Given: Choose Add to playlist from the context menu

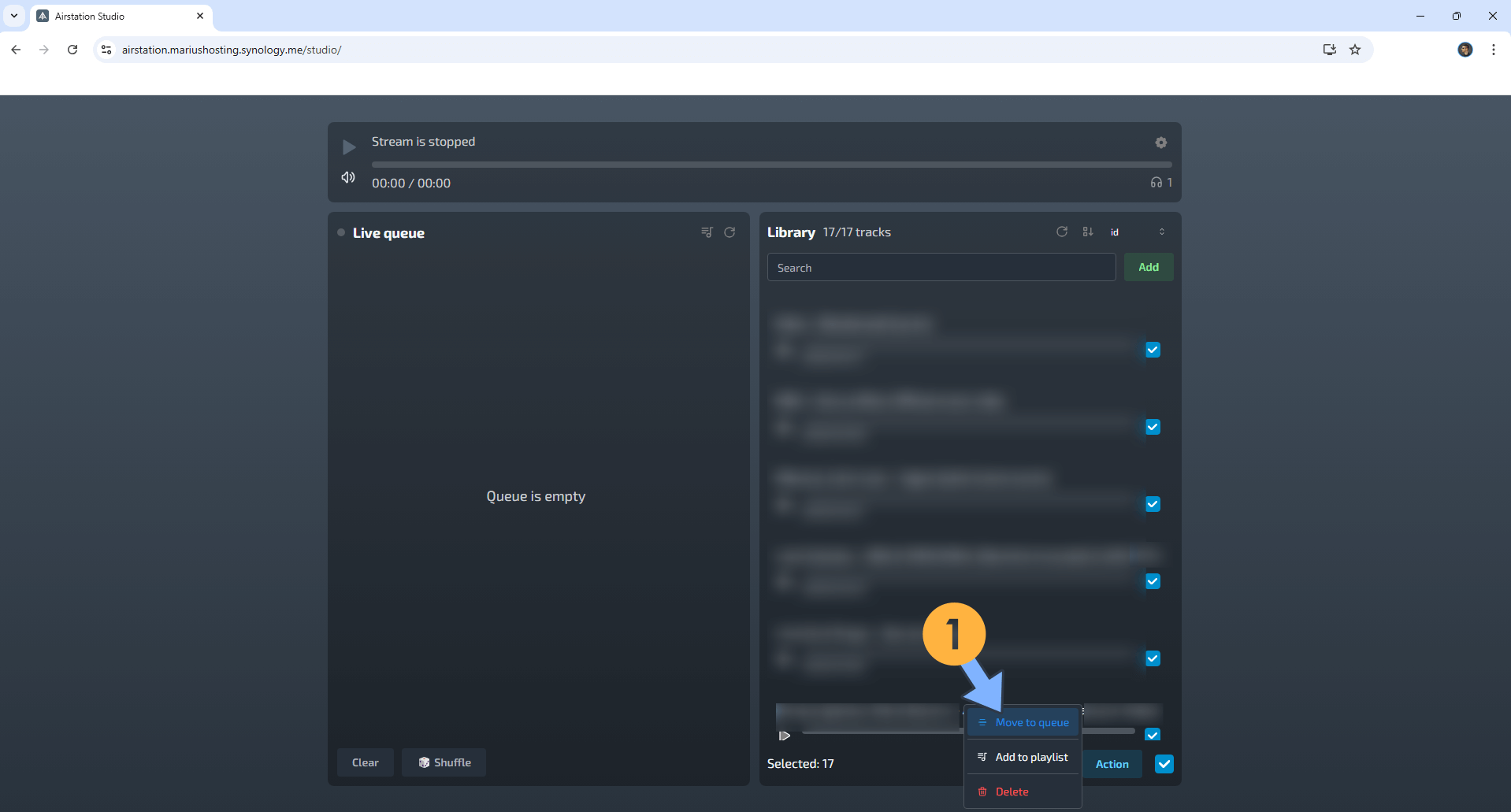Looking at the screenshot, I should click(x=1030, y=757).
